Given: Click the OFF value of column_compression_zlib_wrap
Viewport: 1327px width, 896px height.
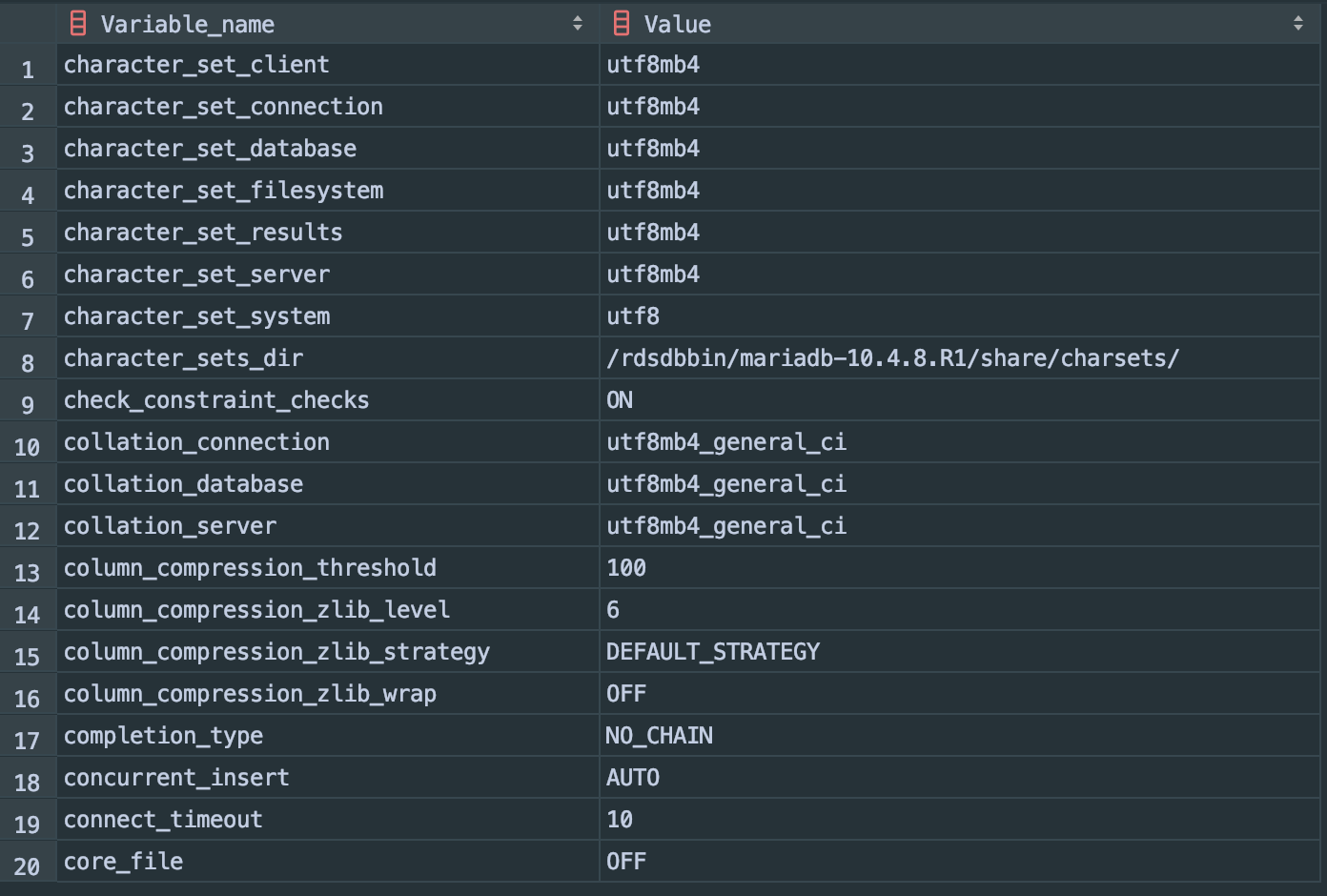Looking at the screenshot, I should (626, 694).
